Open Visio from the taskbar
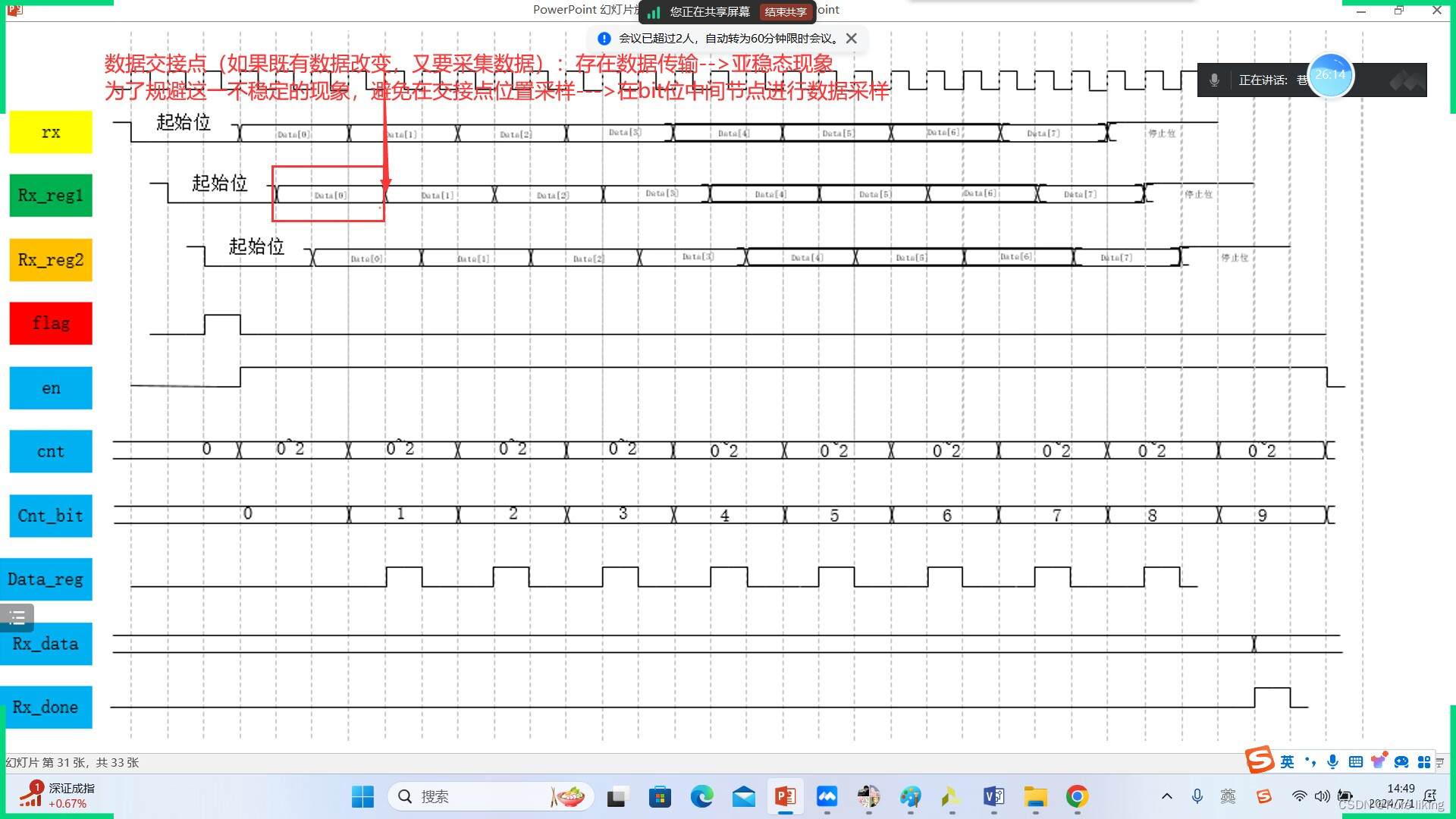The width and height of the screenshot is (1456, 819). [993, 796]
